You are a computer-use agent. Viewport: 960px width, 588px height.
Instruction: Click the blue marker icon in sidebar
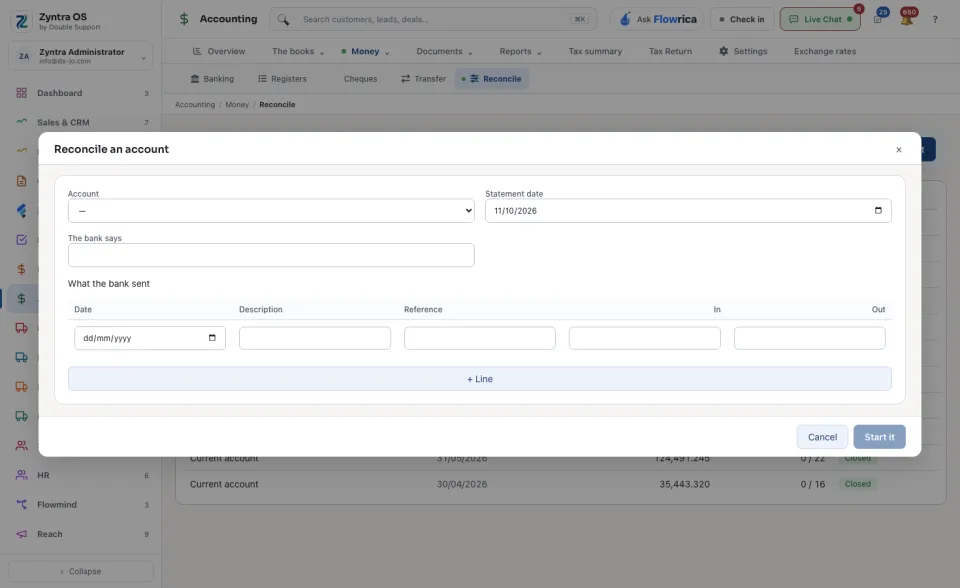coord(21,210)
